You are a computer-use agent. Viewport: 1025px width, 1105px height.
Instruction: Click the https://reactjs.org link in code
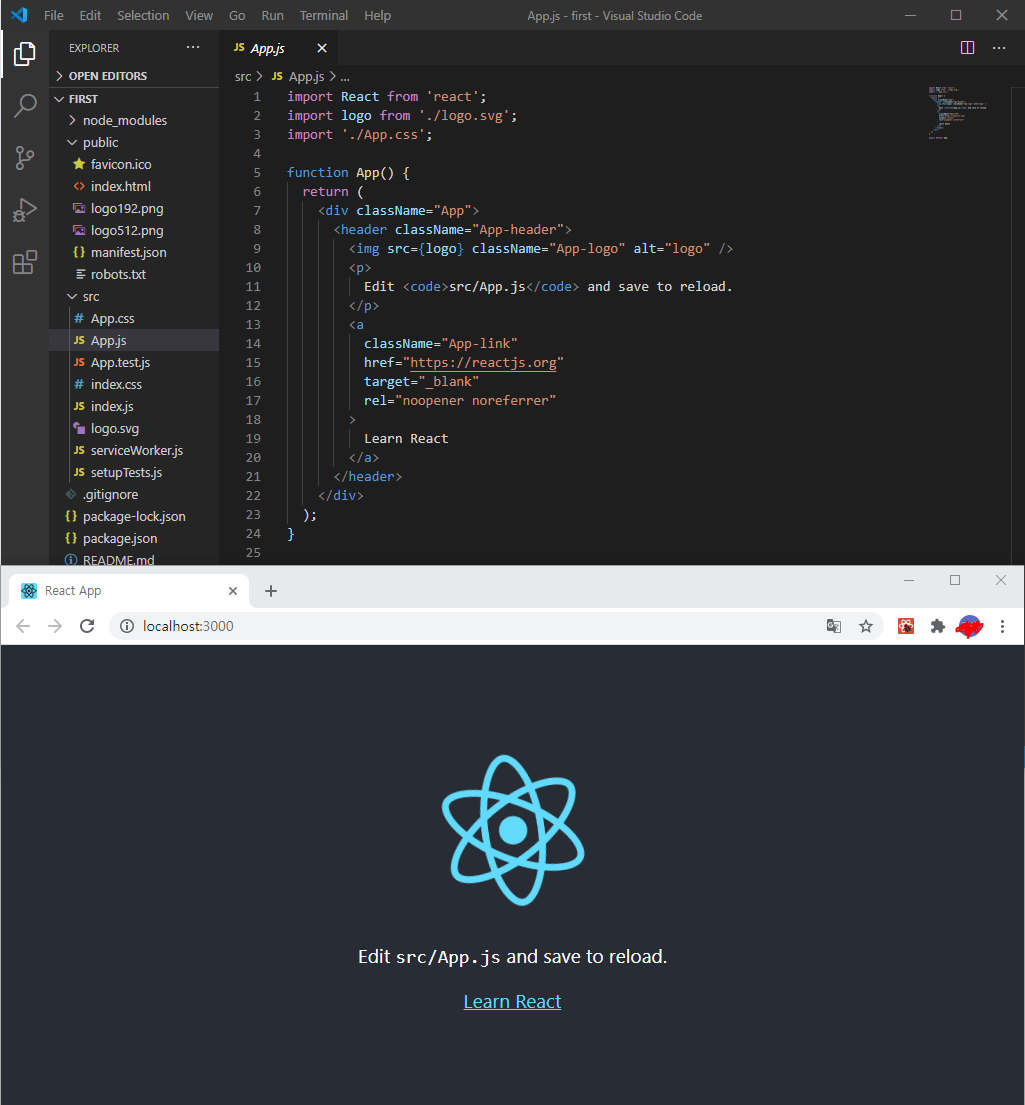click(x=484, y=362)
